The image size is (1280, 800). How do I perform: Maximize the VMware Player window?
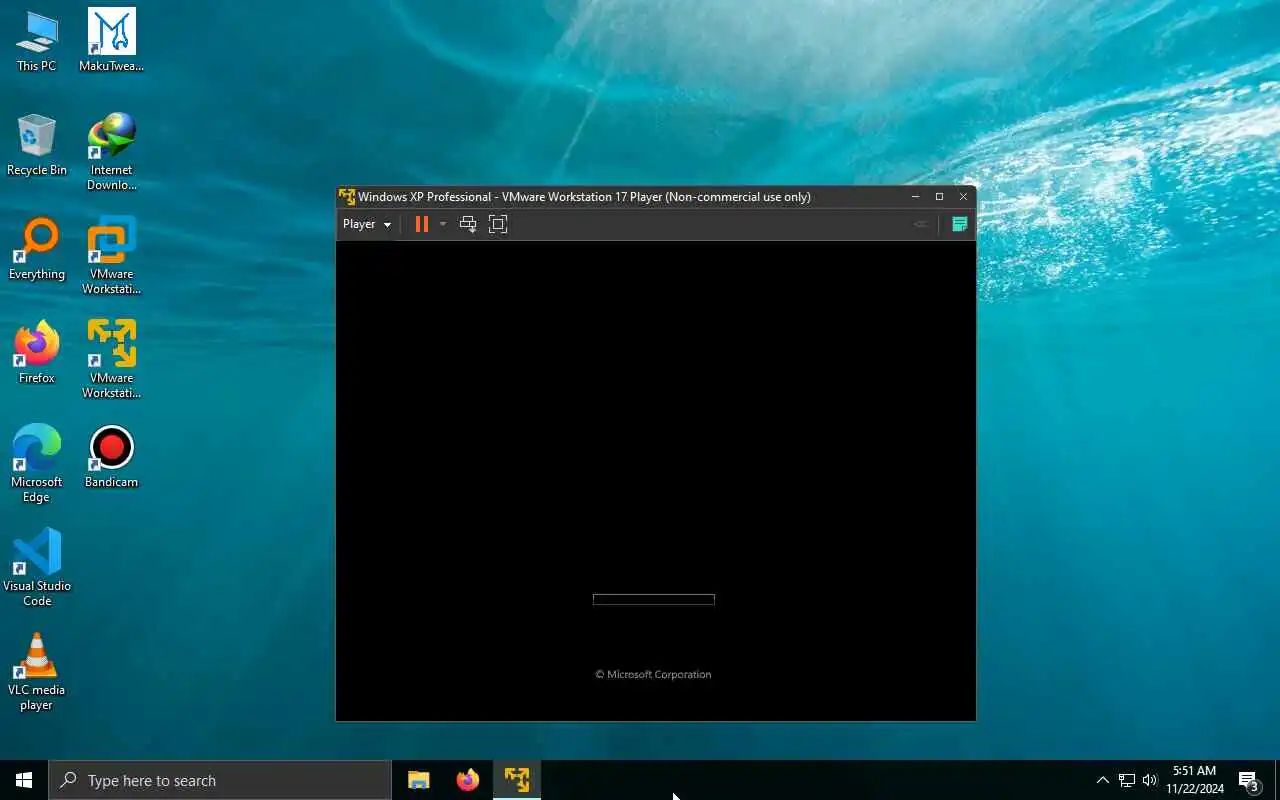(x=939, y=197)
